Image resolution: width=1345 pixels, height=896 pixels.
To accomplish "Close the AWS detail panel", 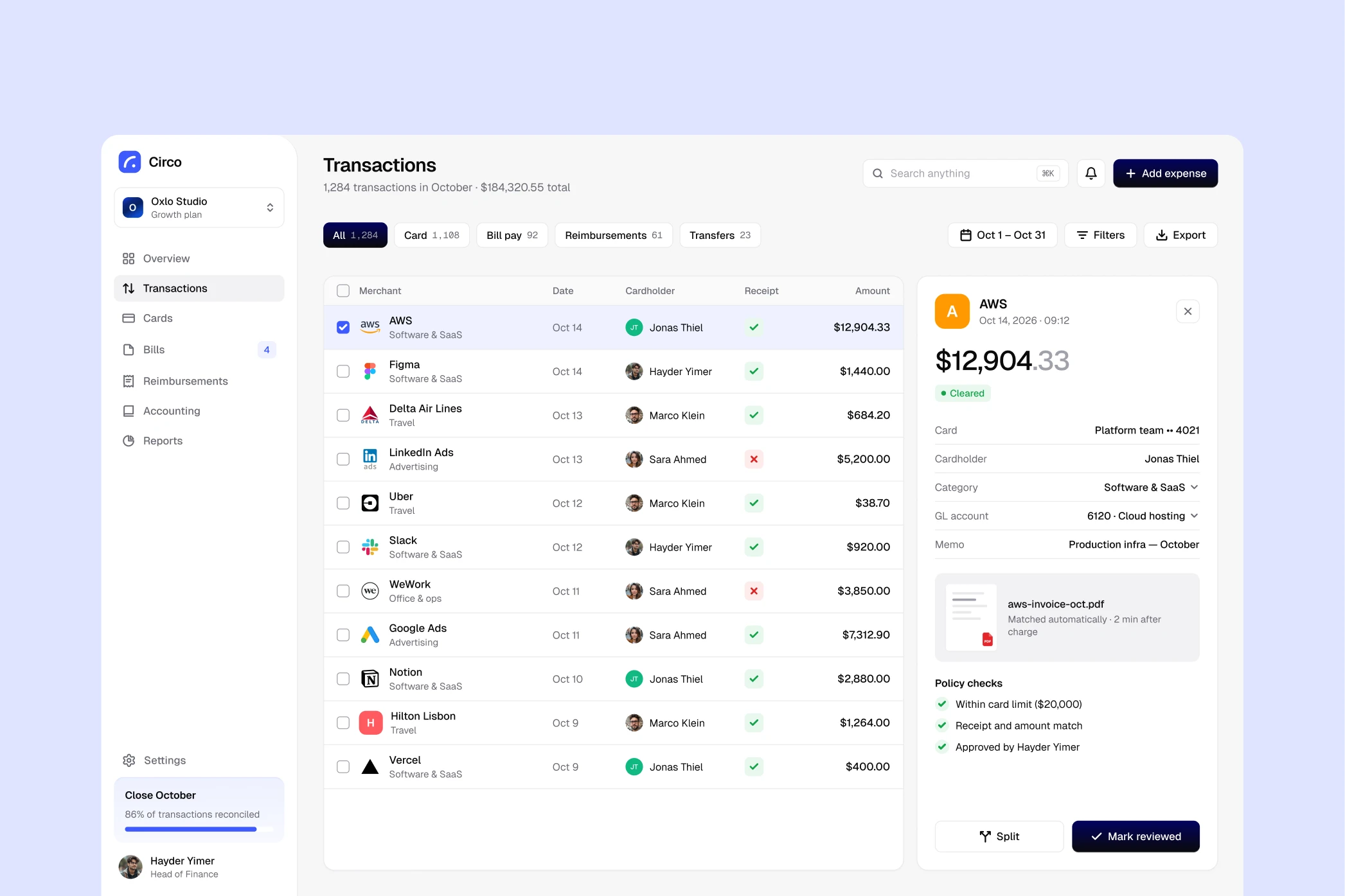I will tap(1188, 312).
